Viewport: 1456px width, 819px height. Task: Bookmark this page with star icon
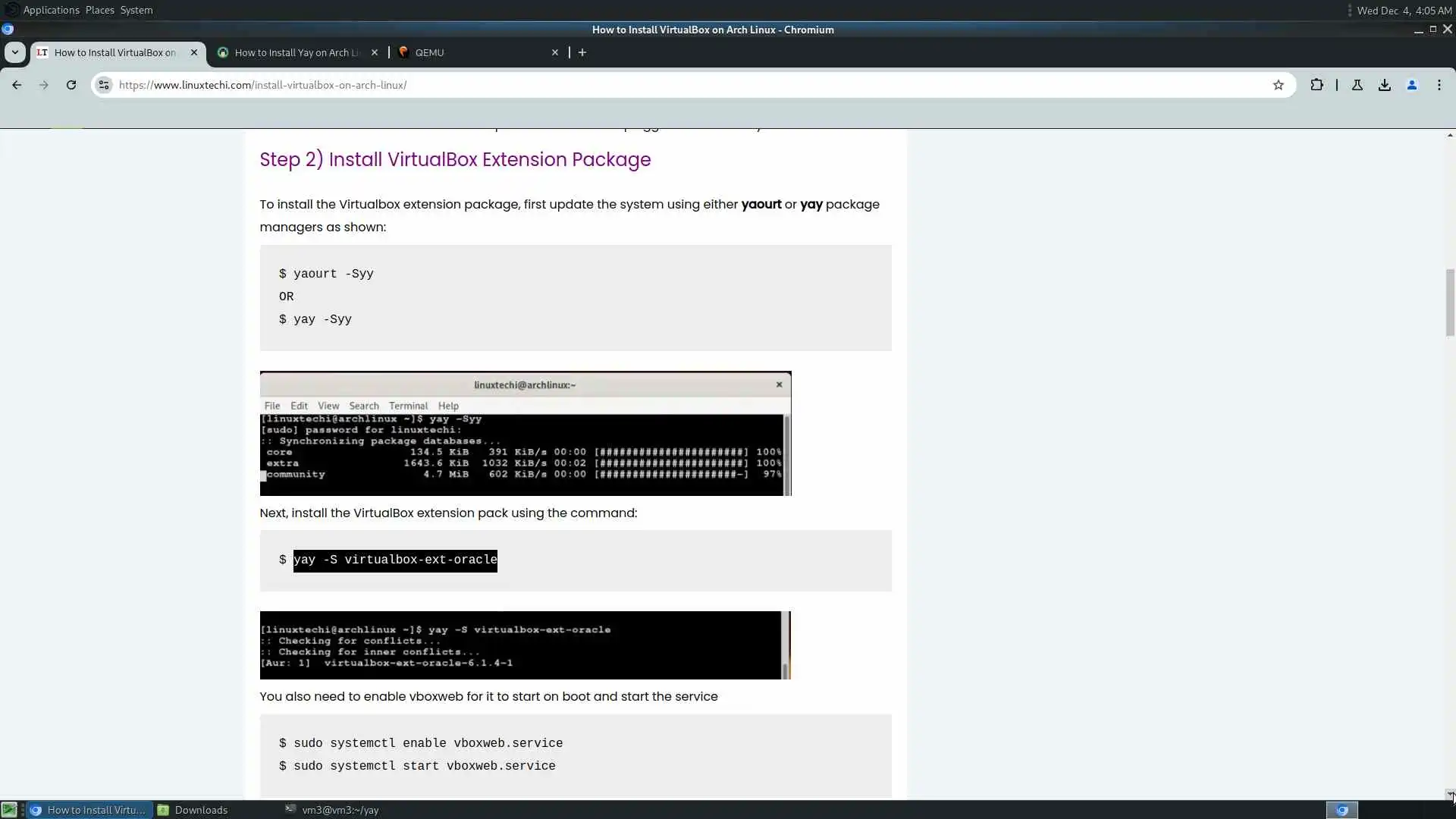point(1279,85)
